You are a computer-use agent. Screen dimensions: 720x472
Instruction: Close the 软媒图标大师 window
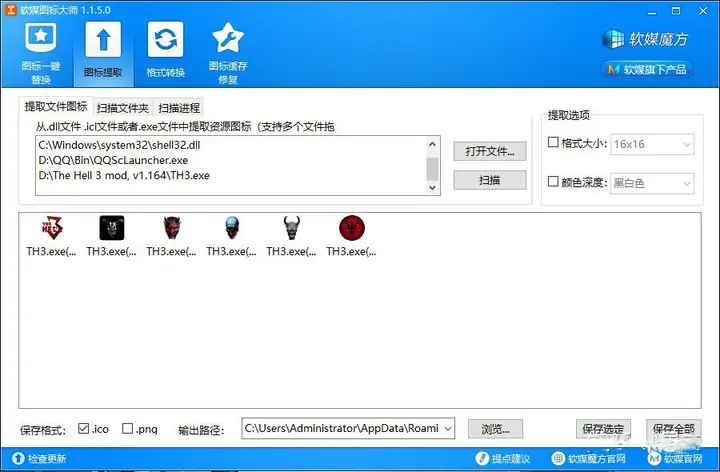[x=703, y=11]
